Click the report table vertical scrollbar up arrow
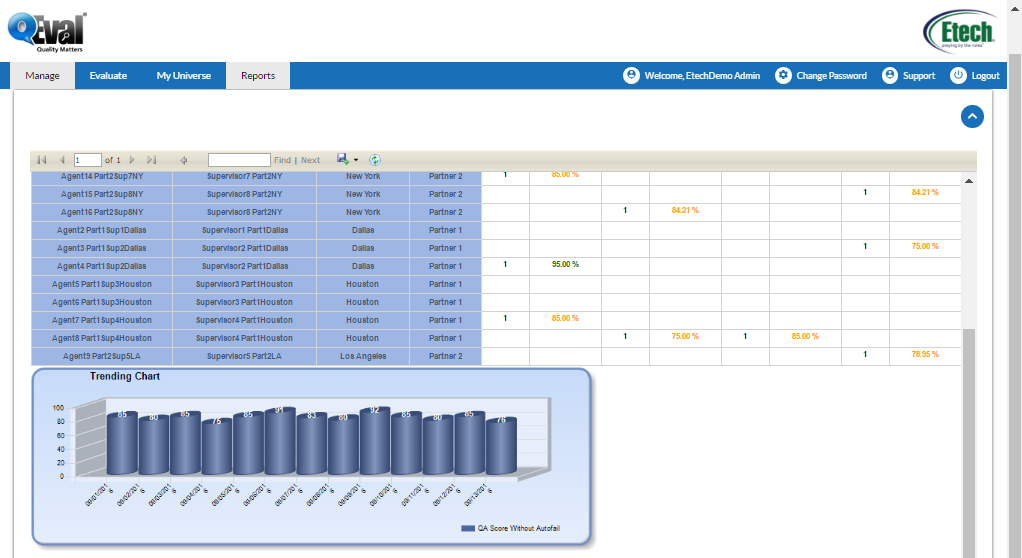Viewport: 1022px width, 558px height. click(967, 181)
